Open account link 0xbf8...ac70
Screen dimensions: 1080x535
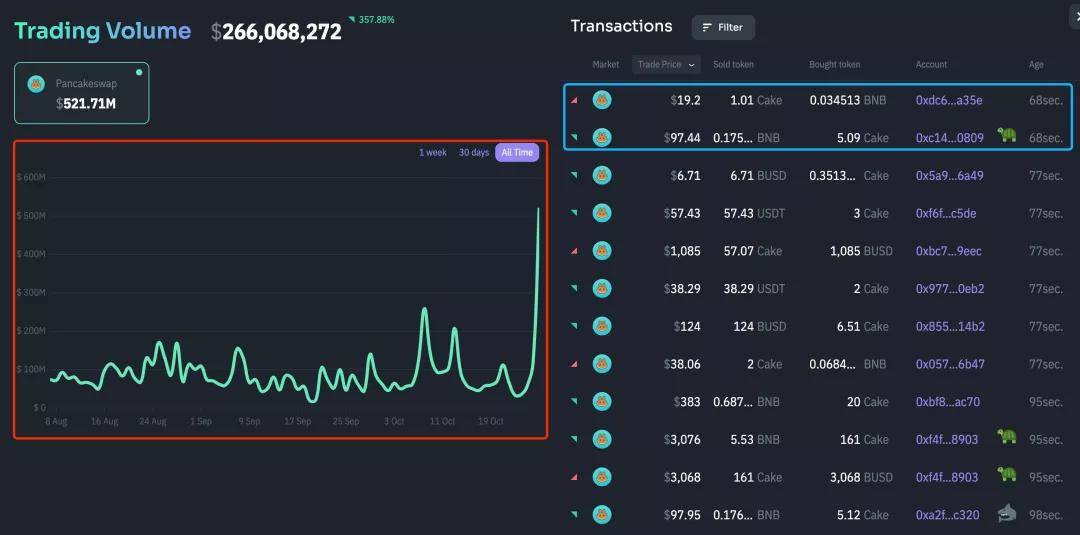[947, 402]
